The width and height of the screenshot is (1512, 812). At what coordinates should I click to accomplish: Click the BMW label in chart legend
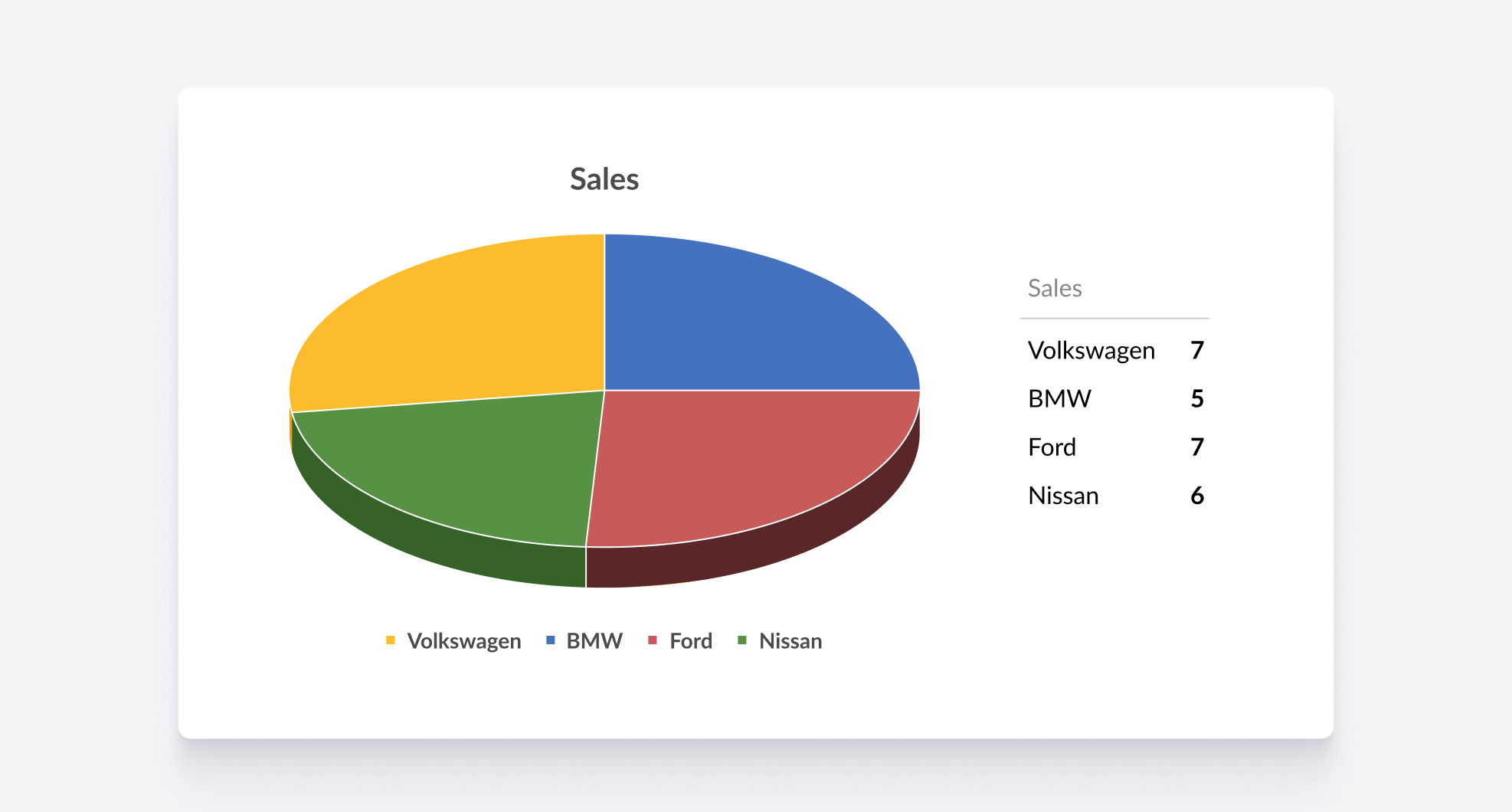pos(594,641)
